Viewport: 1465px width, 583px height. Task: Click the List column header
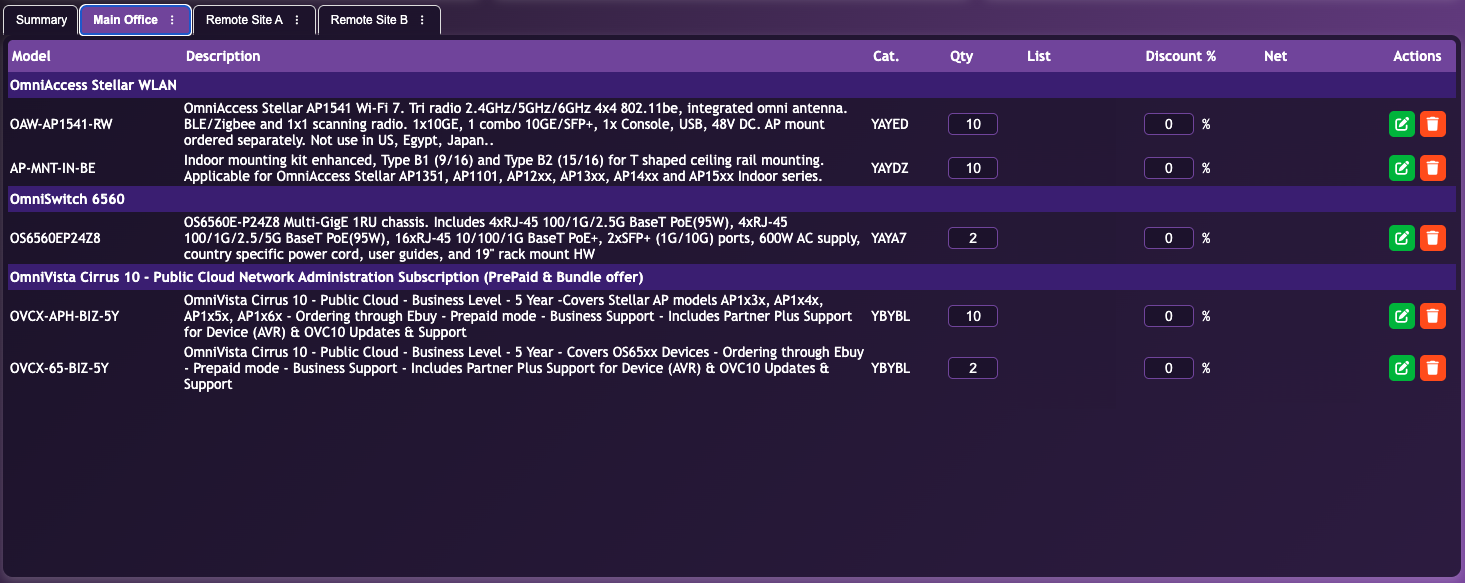(1039, 56)
